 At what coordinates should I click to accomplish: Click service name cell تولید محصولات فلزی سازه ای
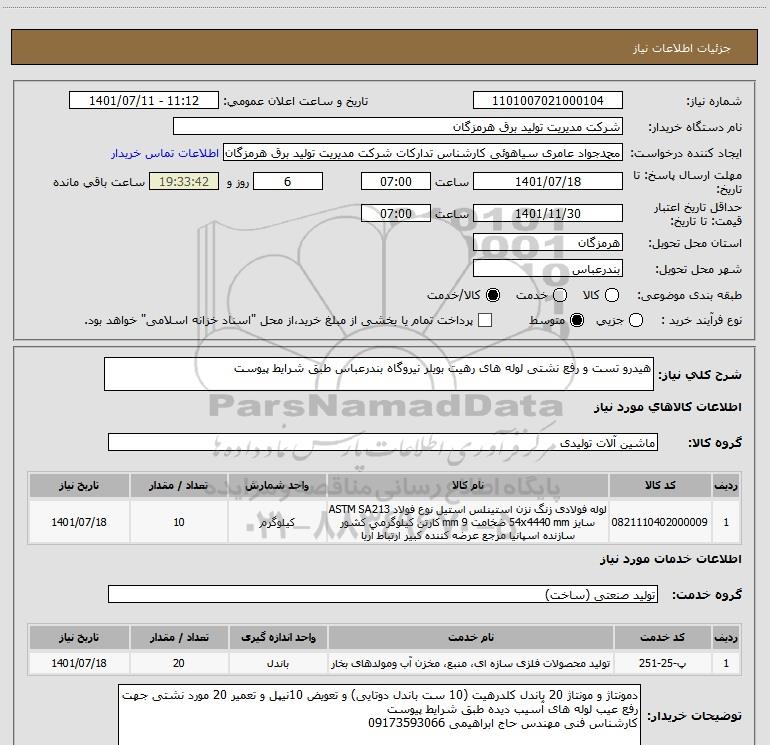pyautogui.click(x=470, y=663)
